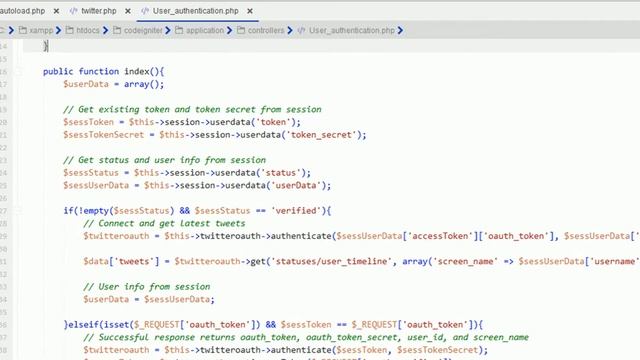Expand the chevron before xampp
The image size is (640, 360).
[11, 30]
